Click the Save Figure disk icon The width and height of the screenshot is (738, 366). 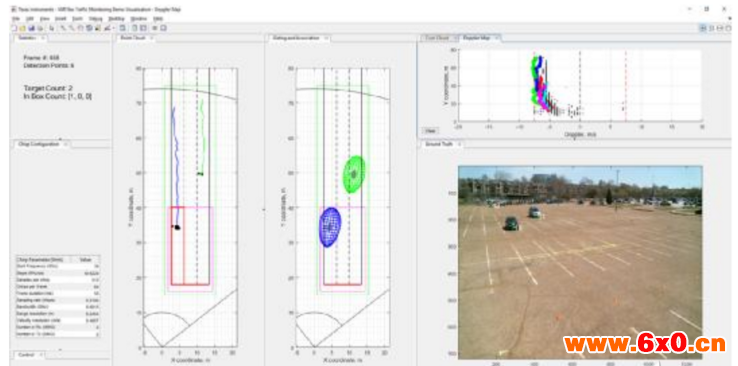coord(31,28)
